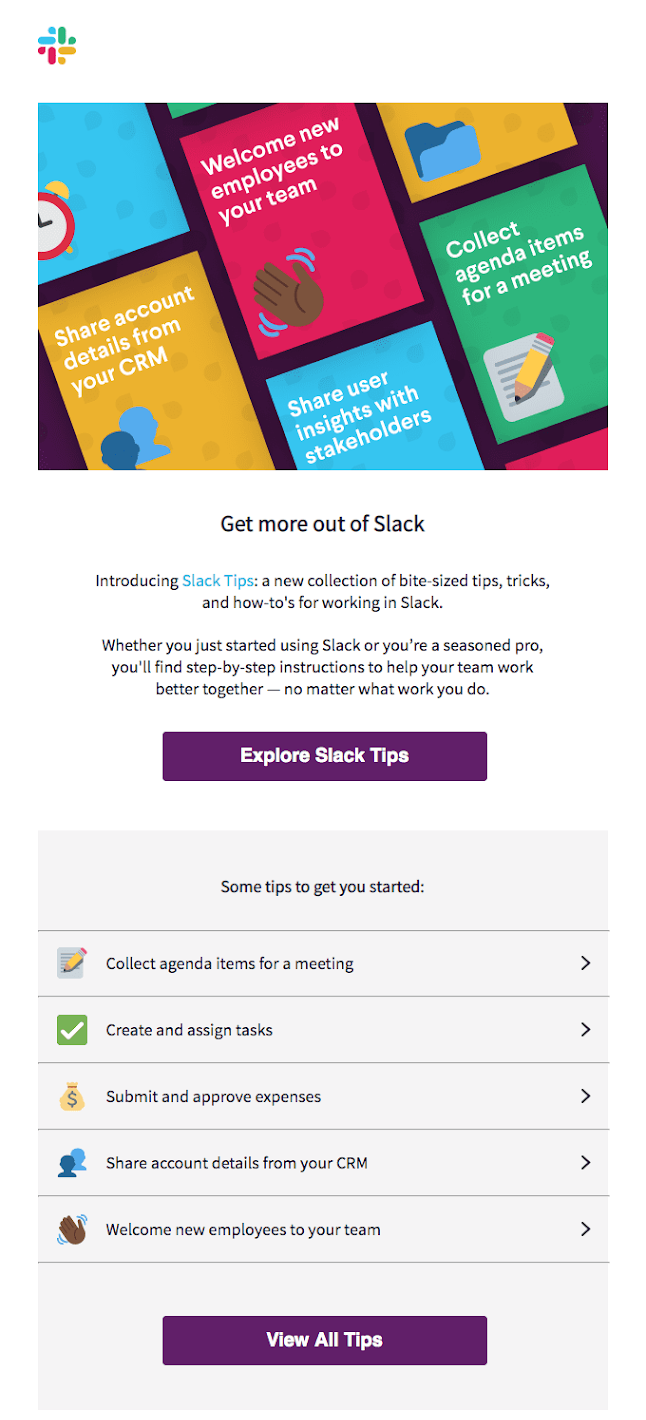Click the View All Tips button

325,1340
